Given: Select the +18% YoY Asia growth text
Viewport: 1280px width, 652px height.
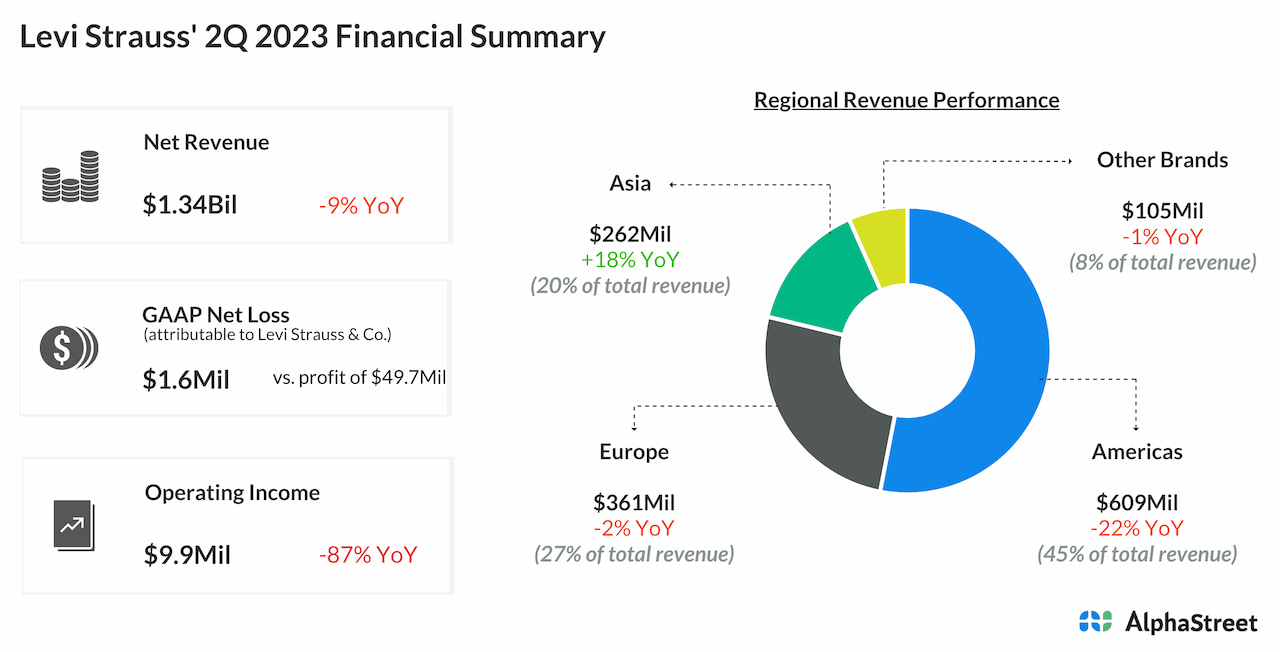Looking at the screenshot, I should (x=630, y=260).
